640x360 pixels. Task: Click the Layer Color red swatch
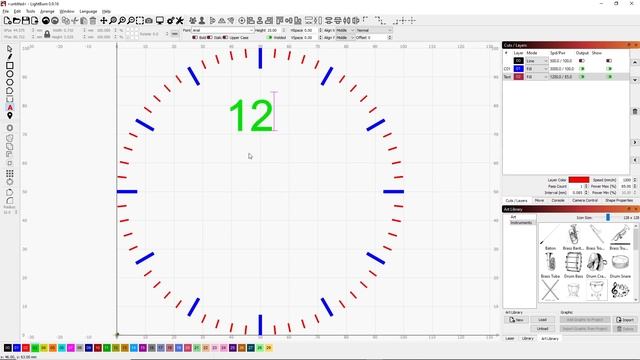point(579,180)
